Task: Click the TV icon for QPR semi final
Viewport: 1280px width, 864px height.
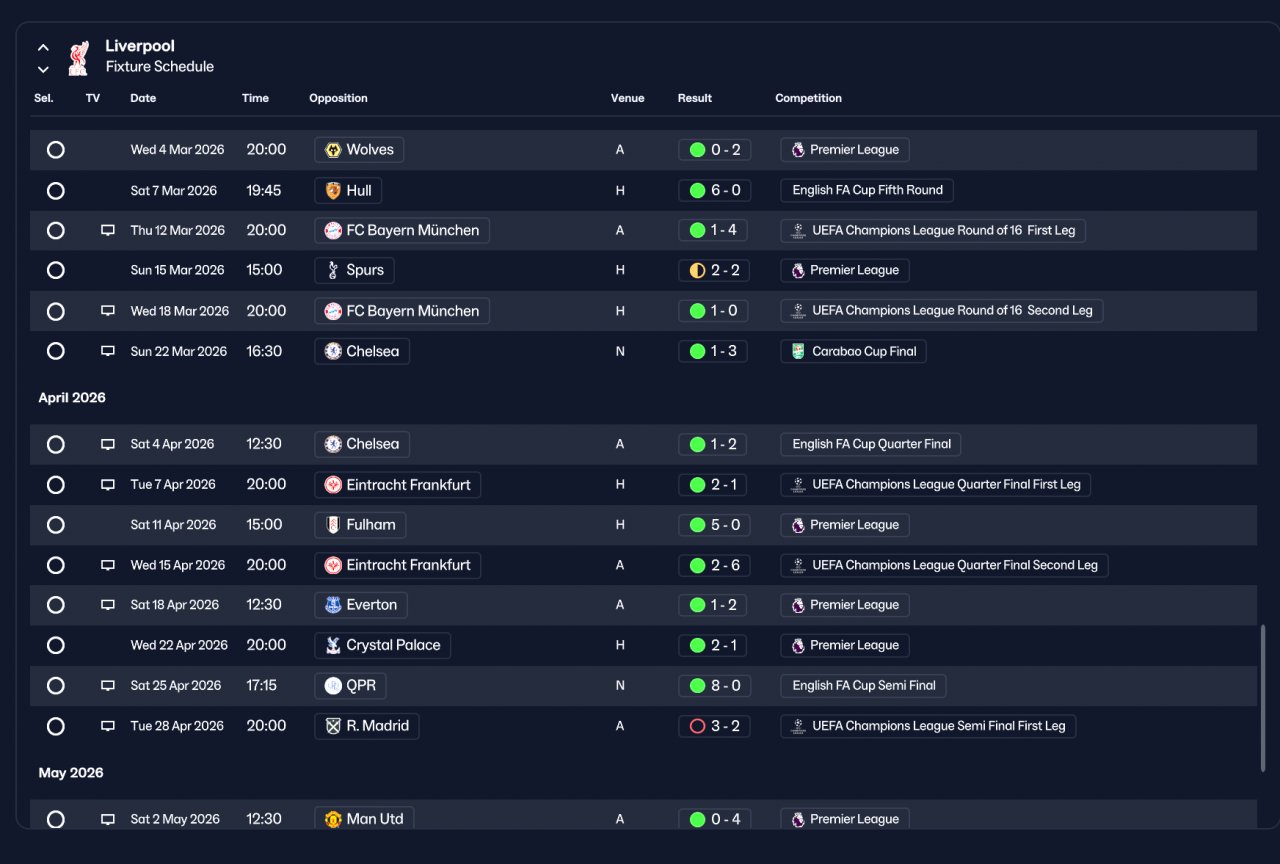Action: click(x=108, y=686)
